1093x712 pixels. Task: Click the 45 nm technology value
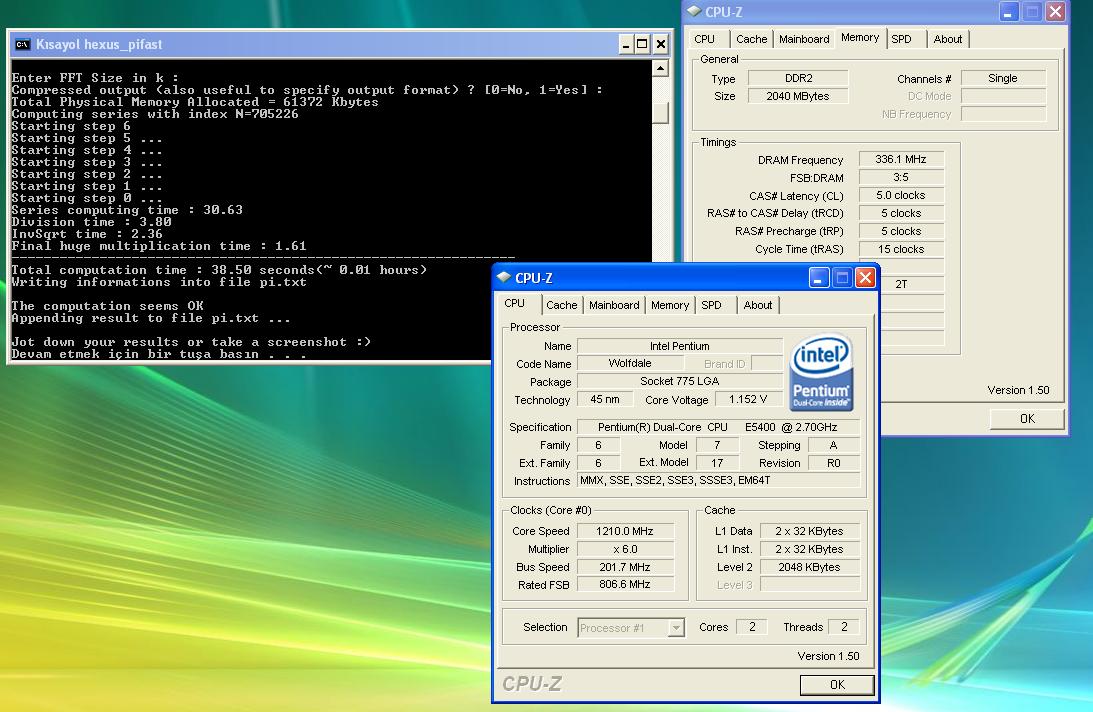click(x=605, y=399)
